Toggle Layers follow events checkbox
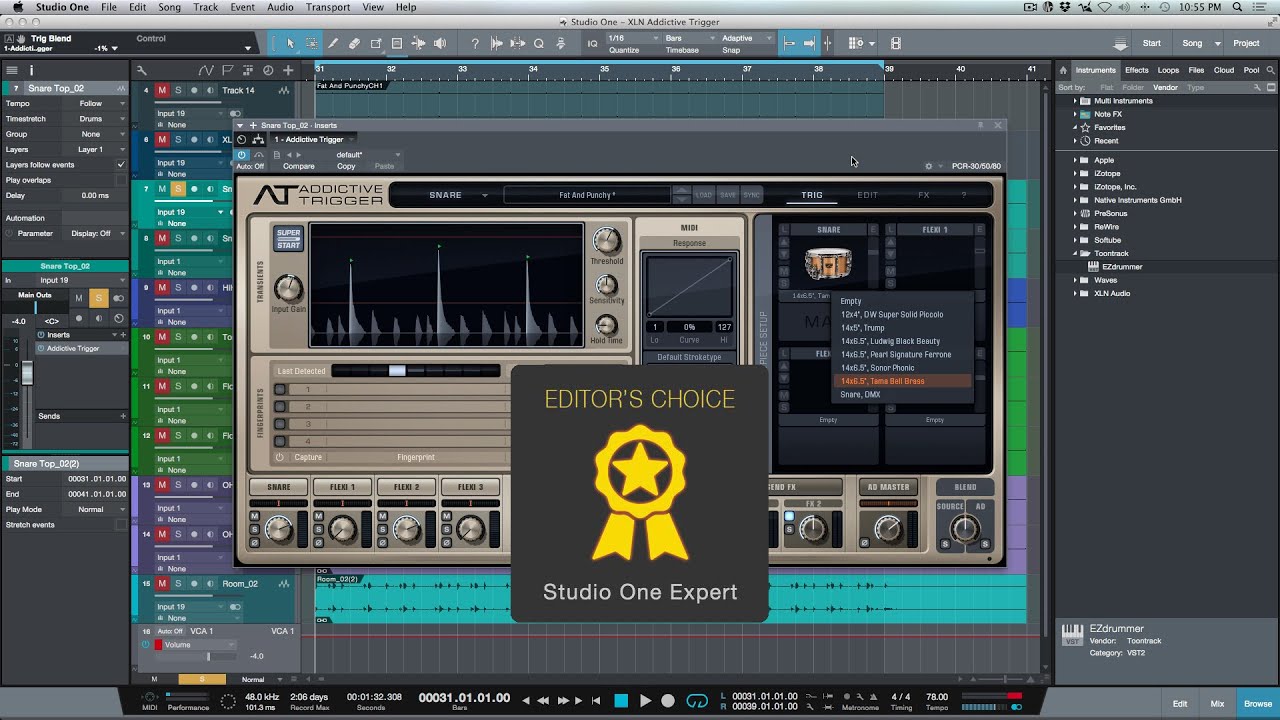The image size is (1280, 720). [x=121, y=165]
